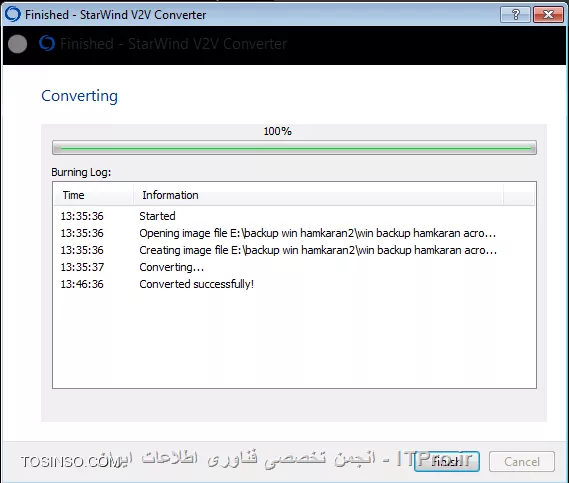Image resolution: width=569 pixels, height=483 pixels.
Task: Click the Time column header
Action: tap(93, 195)
